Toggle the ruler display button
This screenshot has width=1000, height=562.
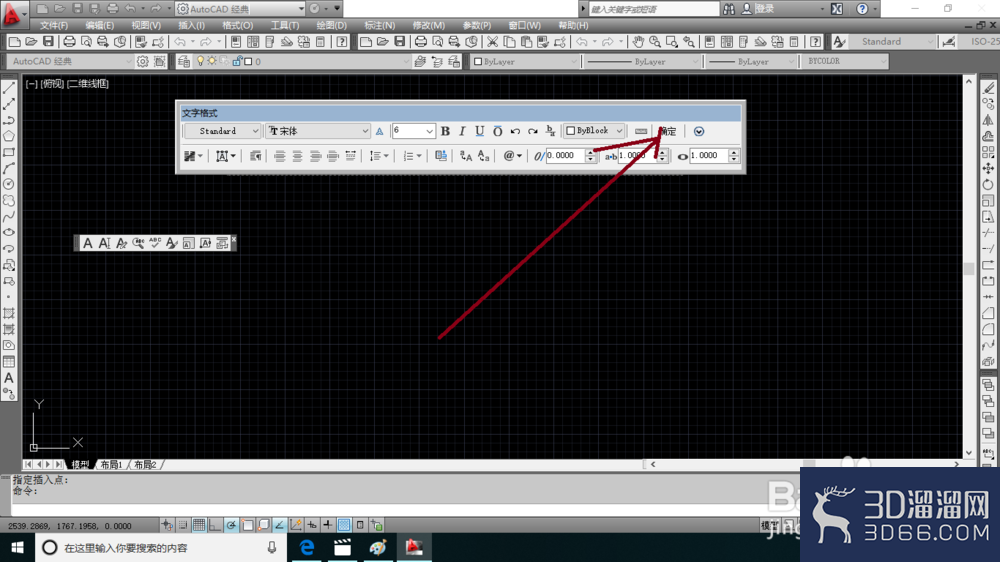coord(641,131)
